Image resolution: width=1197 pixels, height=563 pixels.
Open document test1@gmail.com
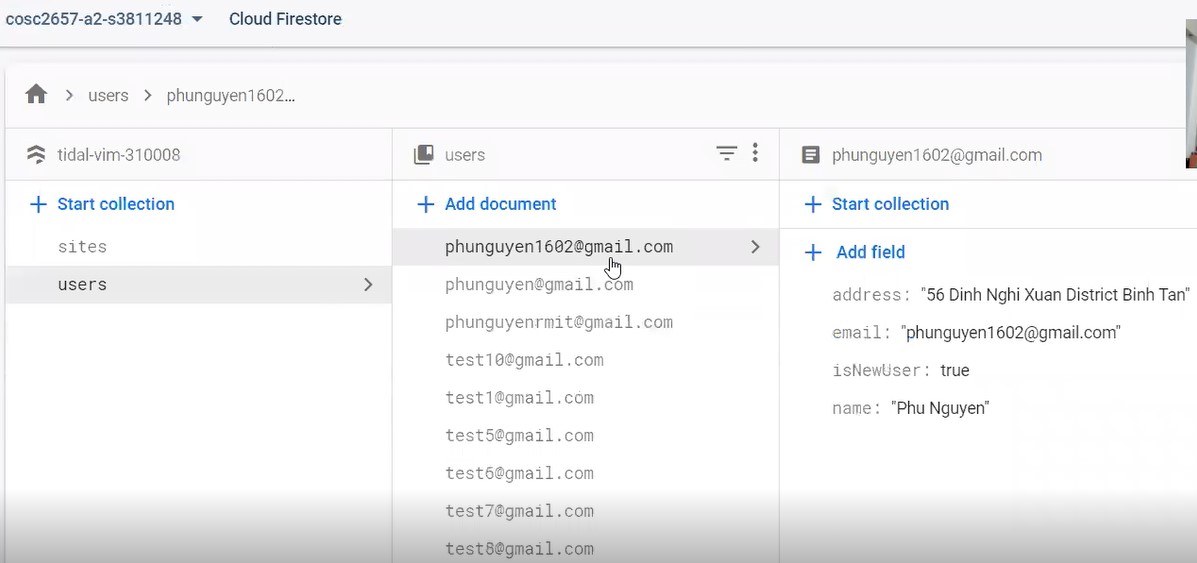tap(519, 398)
